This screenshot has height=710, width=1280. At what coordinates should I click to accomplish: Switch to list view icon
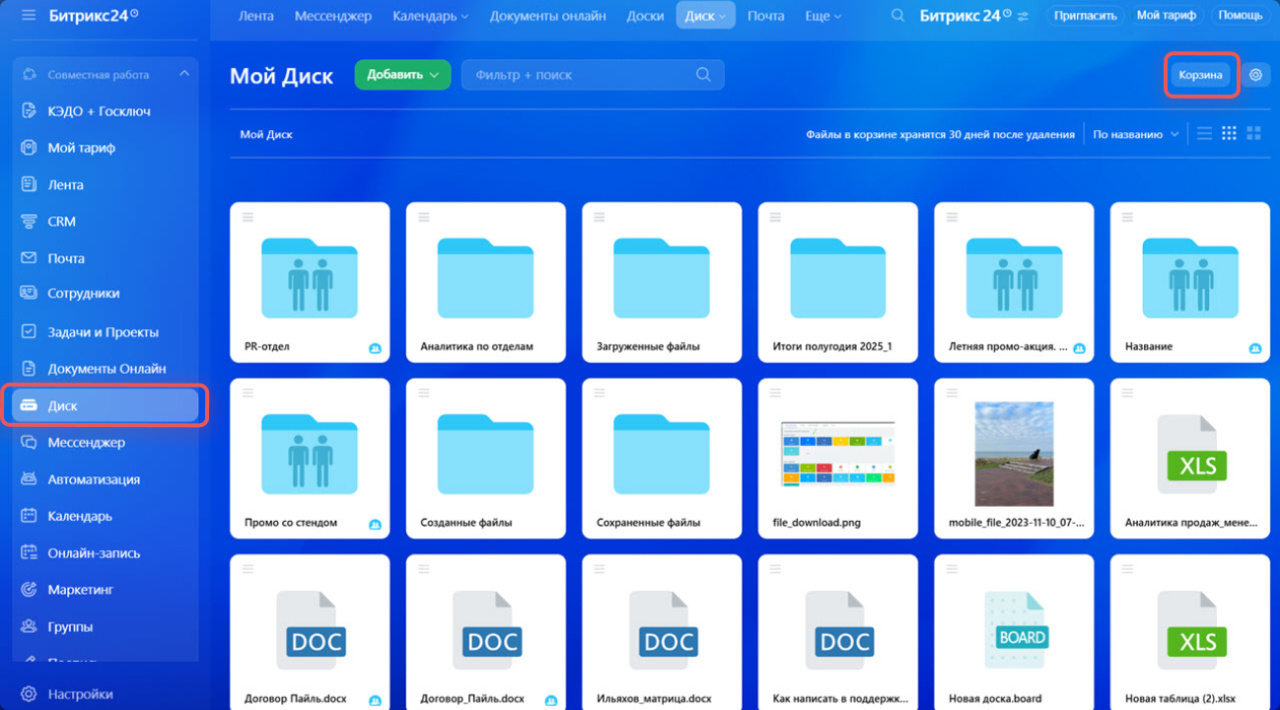coord(1205,133)
